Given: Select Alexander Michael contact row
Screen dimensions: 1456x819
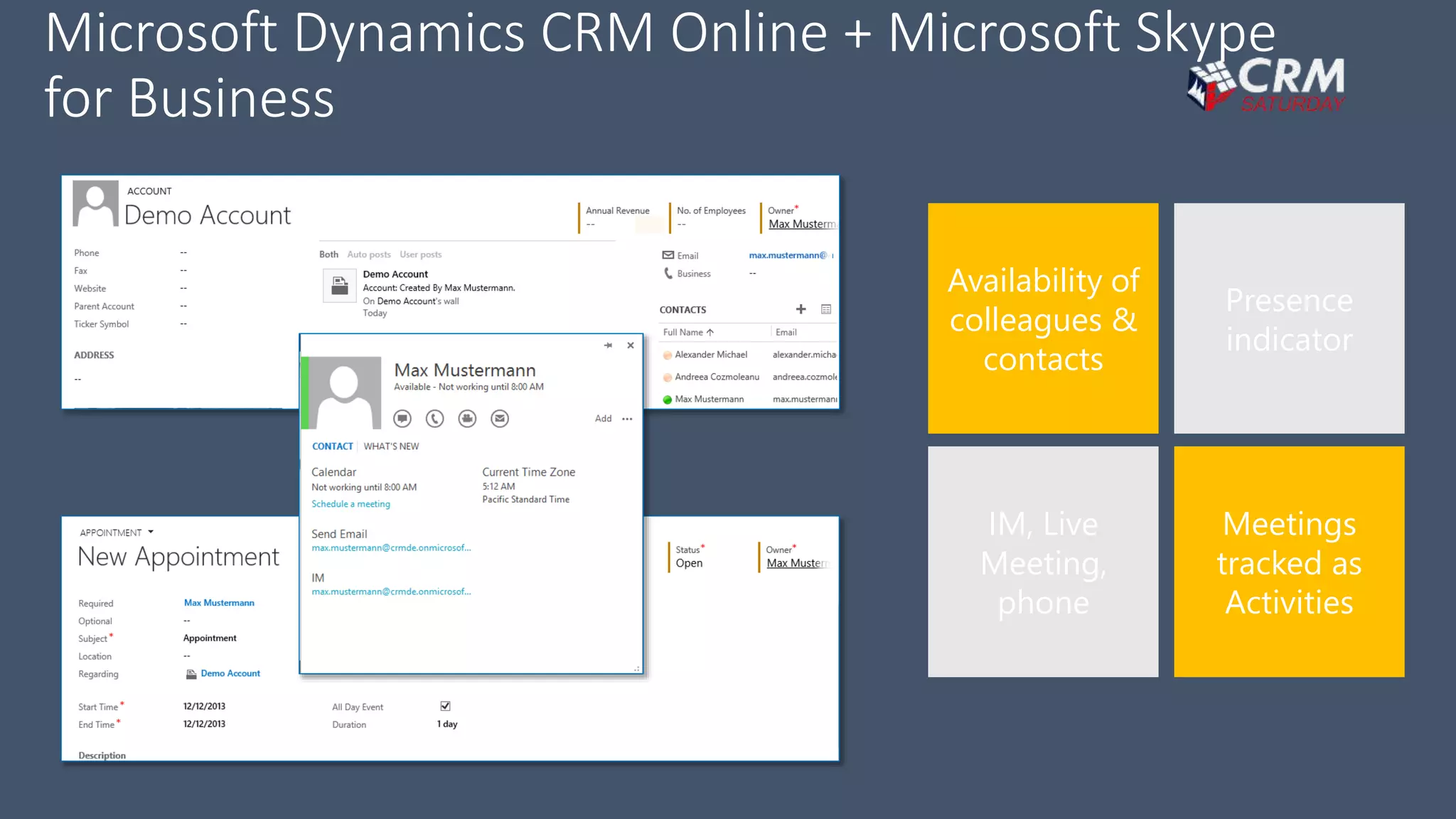Looking at the screenshot, I should coord(749,355).
